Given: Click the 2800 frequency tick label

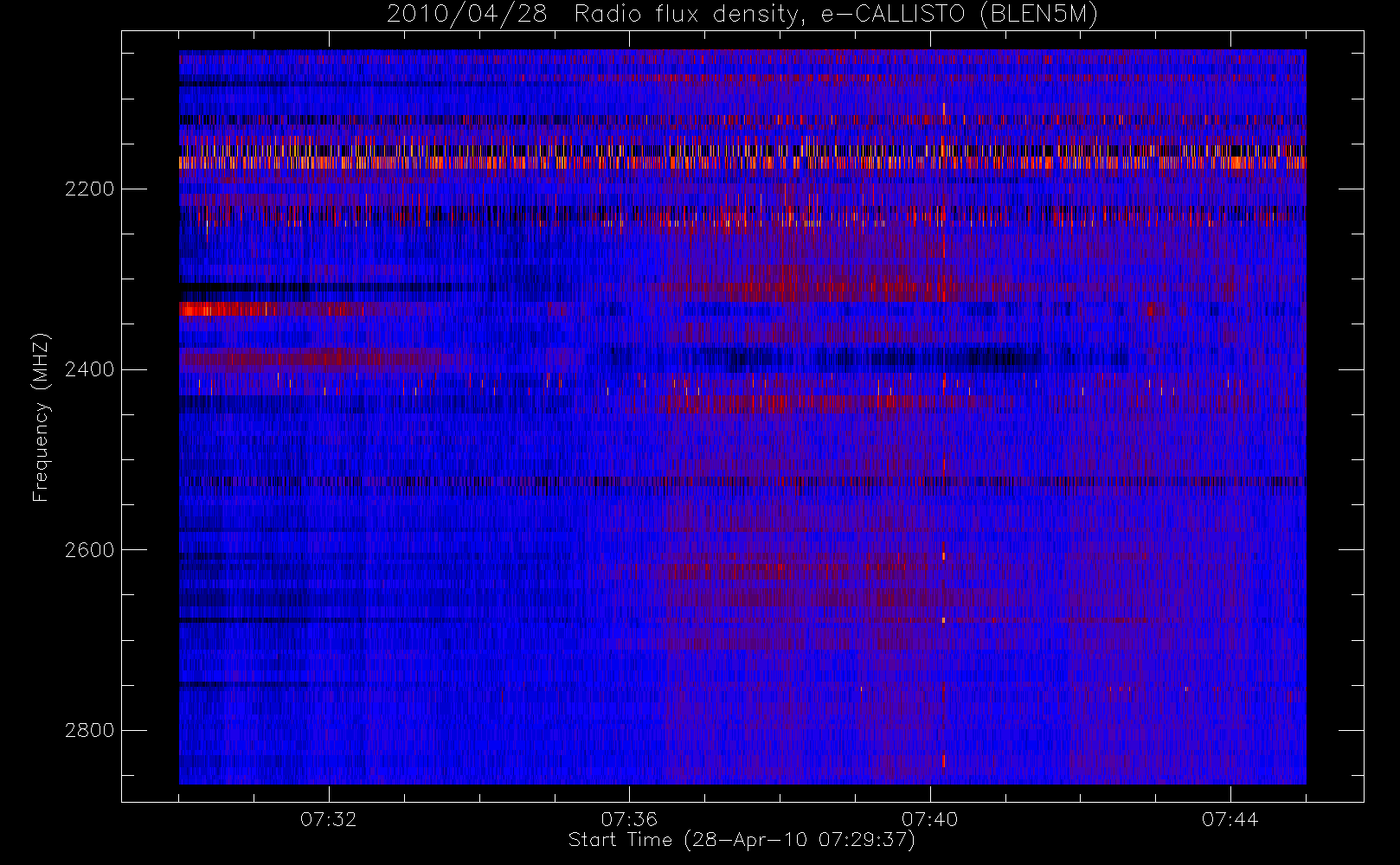Looking at the screenshot, I should tap(89, 730).
